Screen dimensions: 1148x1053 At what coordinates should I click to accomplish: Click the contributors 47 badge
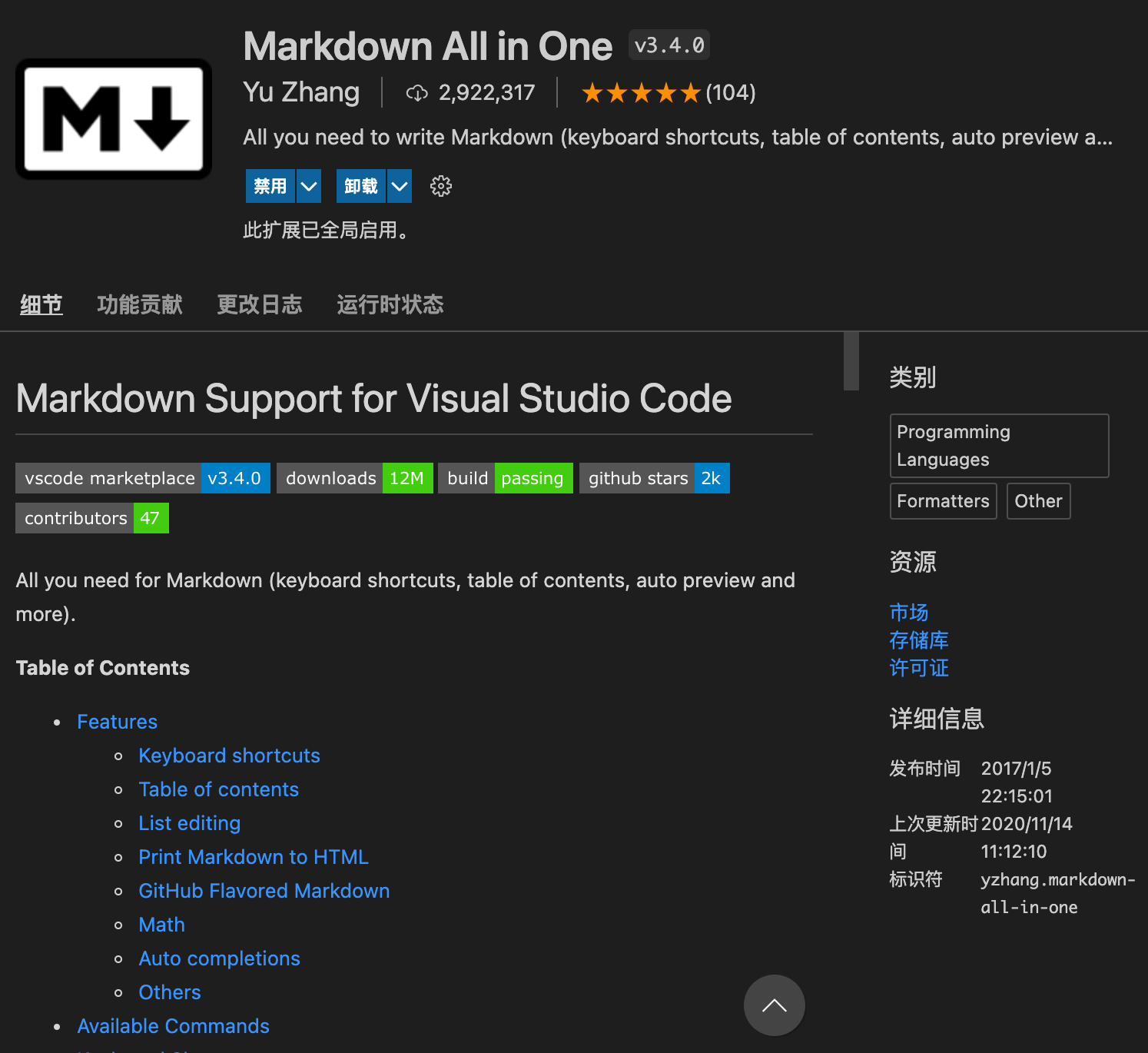click(91, 517)
